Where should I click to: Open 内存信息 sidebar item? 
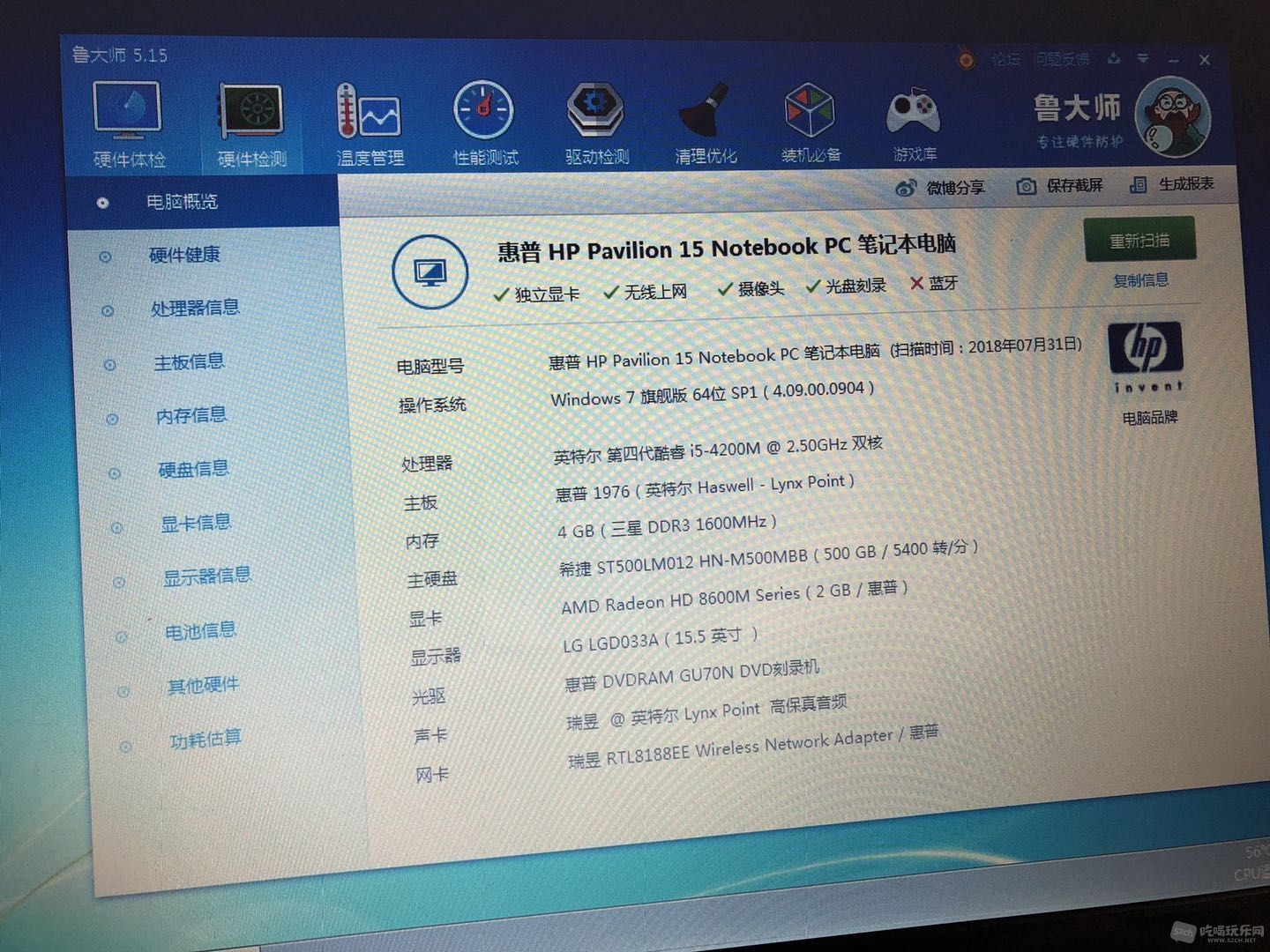[x=191, y=415]
